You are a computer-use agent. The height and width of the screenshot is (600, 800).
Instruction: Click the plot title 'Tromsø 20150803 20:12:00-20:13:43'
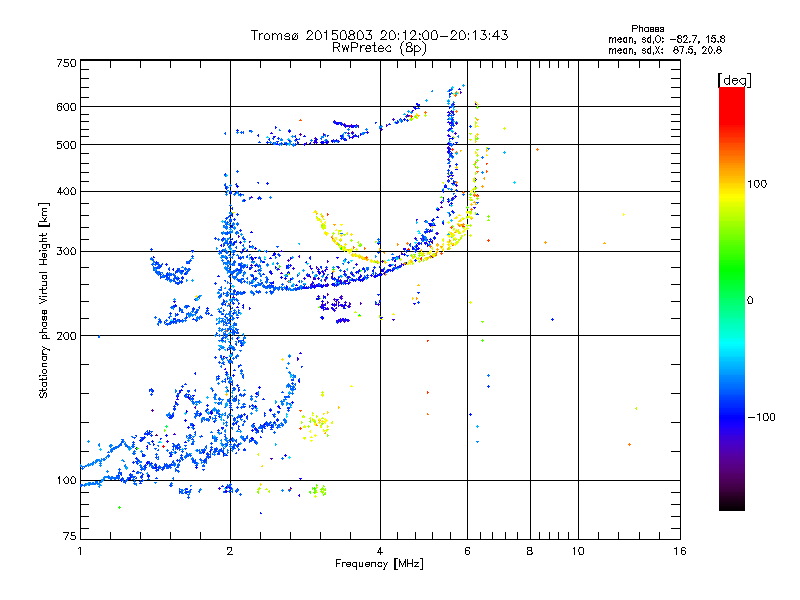(x=379, y=35)
